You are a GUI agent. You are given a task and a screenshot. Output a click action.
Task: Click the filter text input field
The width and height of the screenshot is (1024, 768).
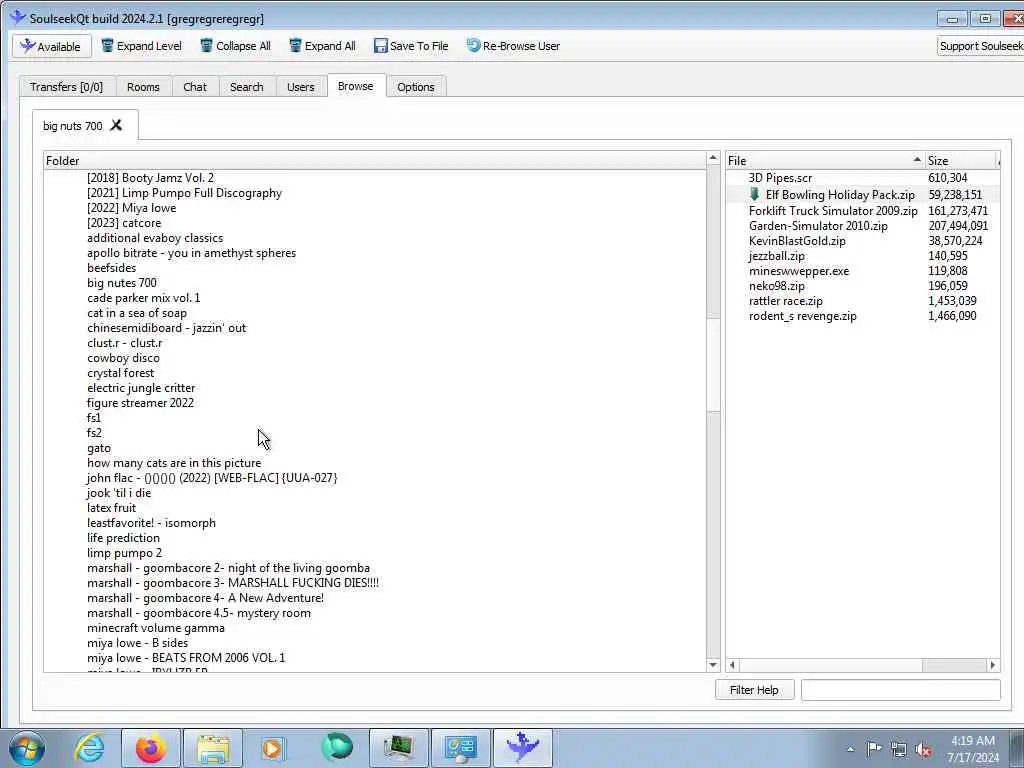(x=901, y=690)
